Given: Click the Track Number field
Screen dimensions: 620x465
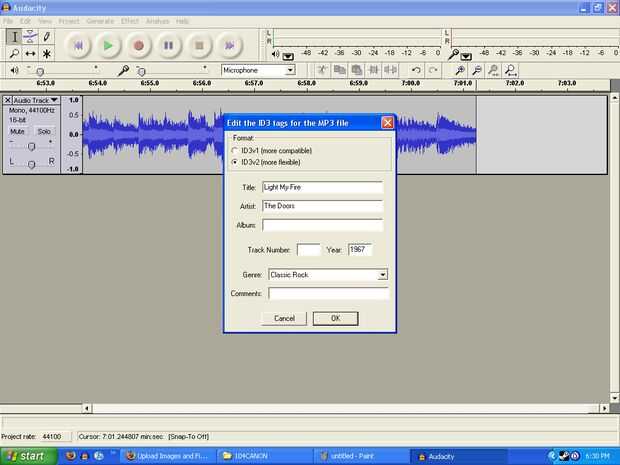Looking at the screenshot, I should click(309, 250).
